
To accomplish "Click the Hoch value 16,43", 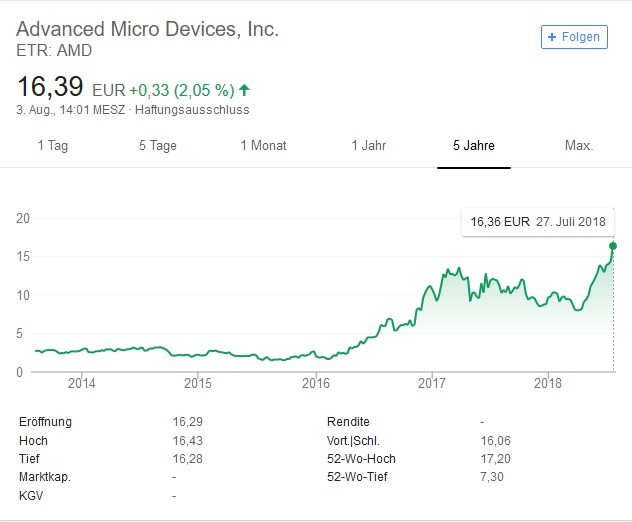I will pos(188,441).
